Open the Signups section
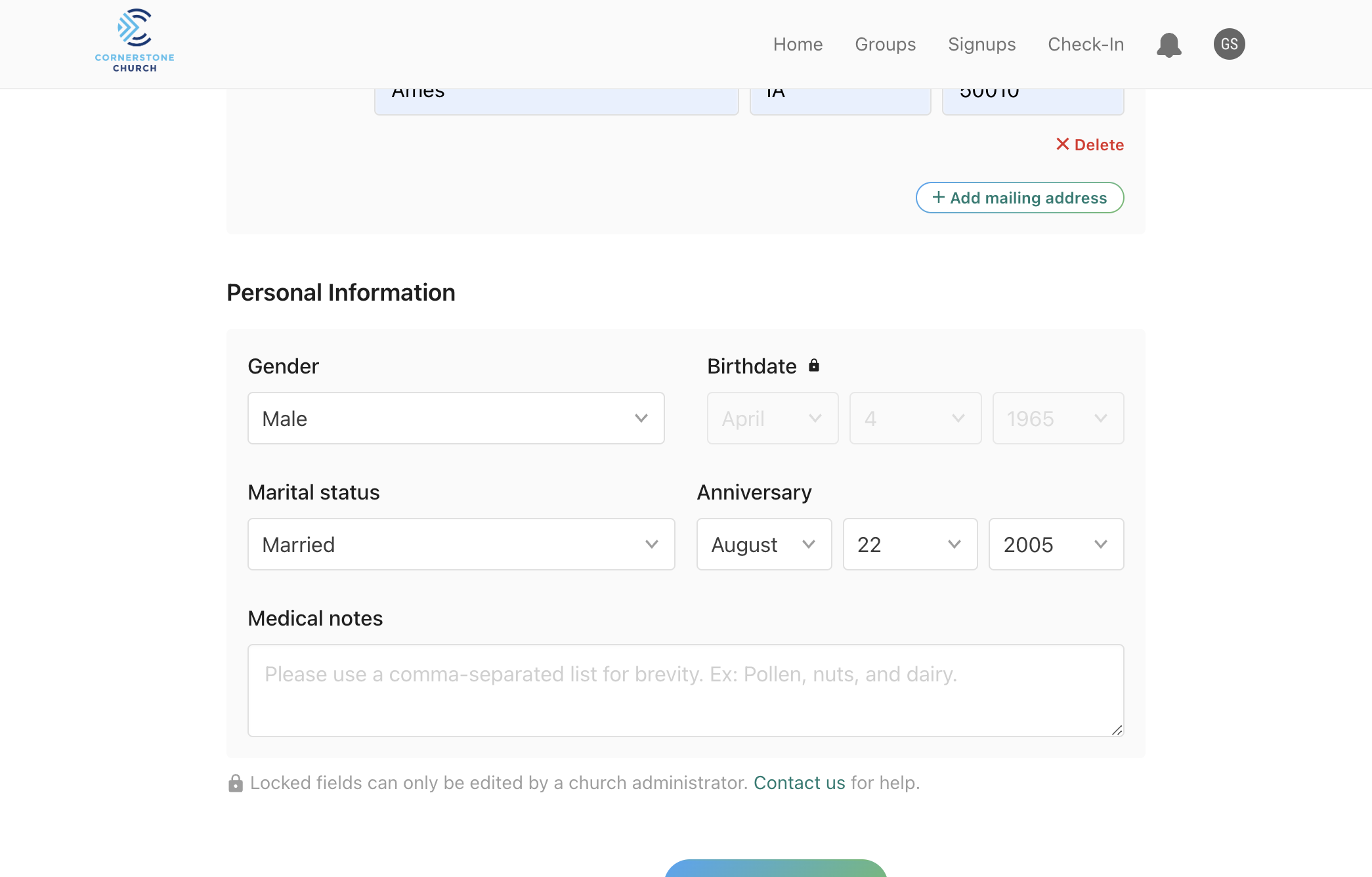 981,44
